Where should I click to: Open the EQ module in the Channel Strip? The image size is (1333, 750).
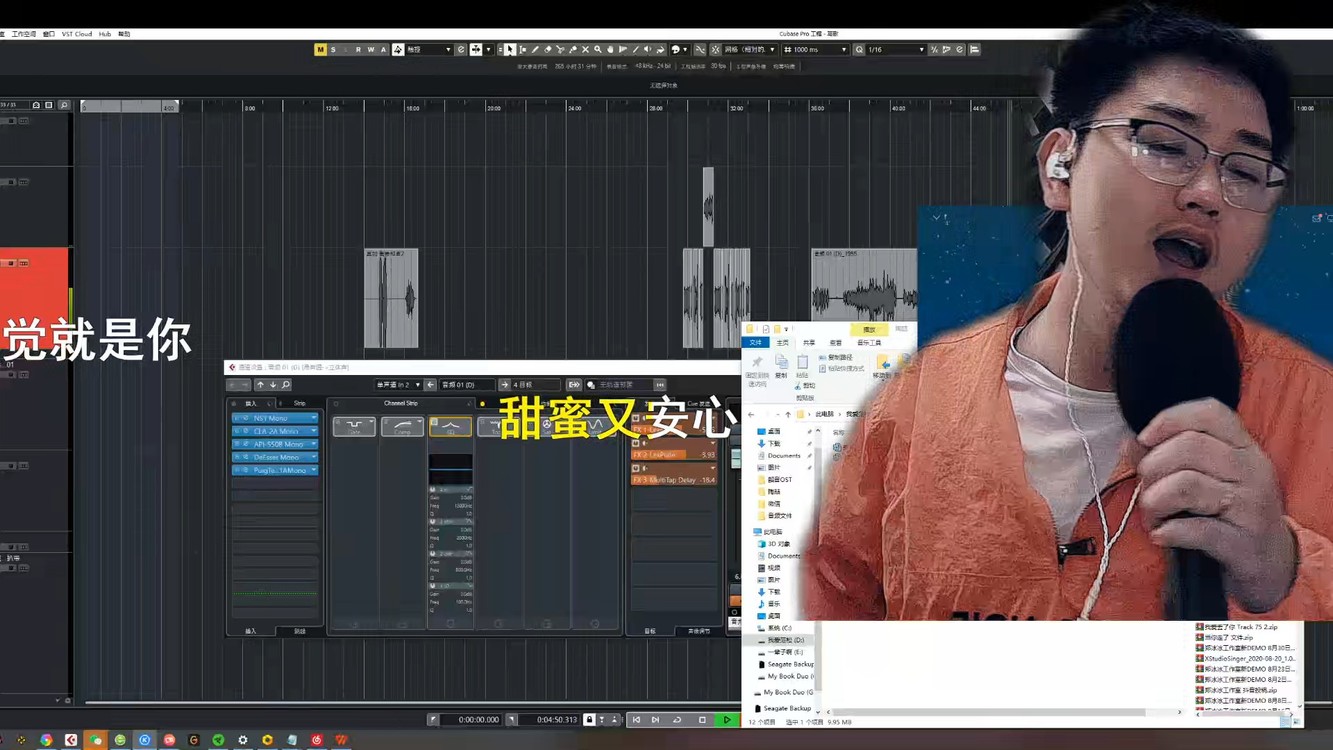click(x=450, y=426)
